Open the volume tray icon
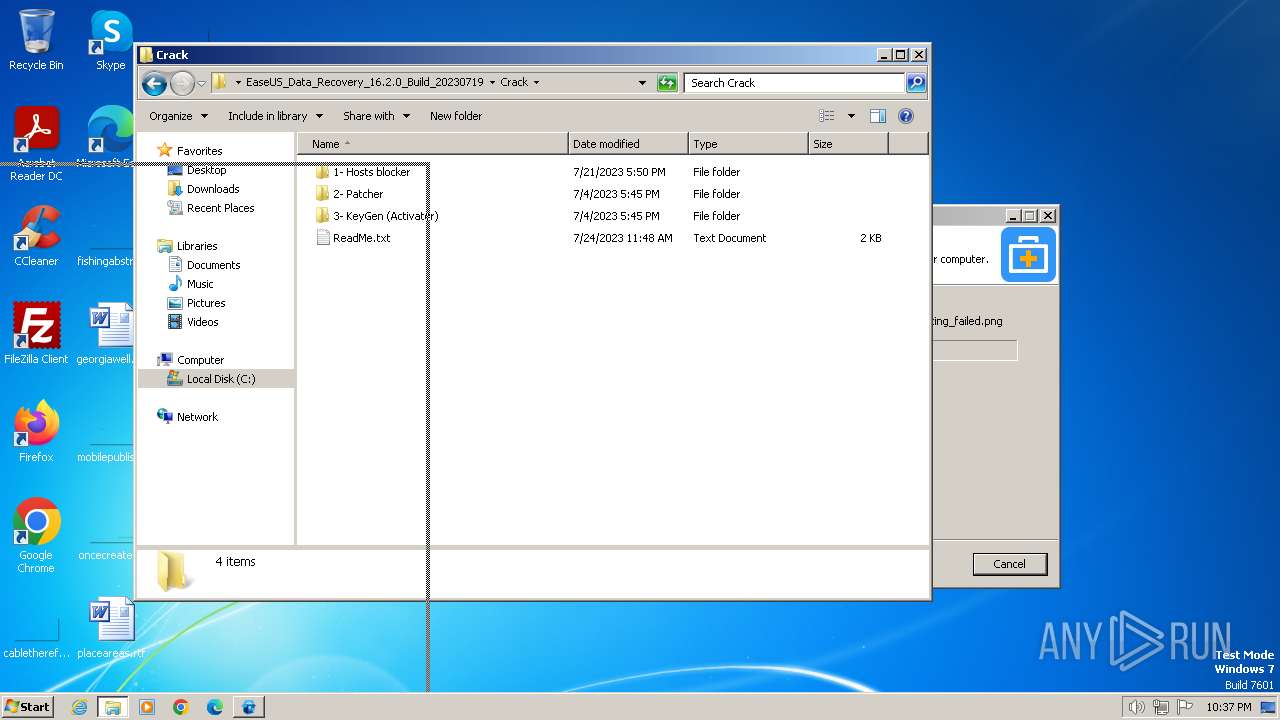 tap(1137, 707)
